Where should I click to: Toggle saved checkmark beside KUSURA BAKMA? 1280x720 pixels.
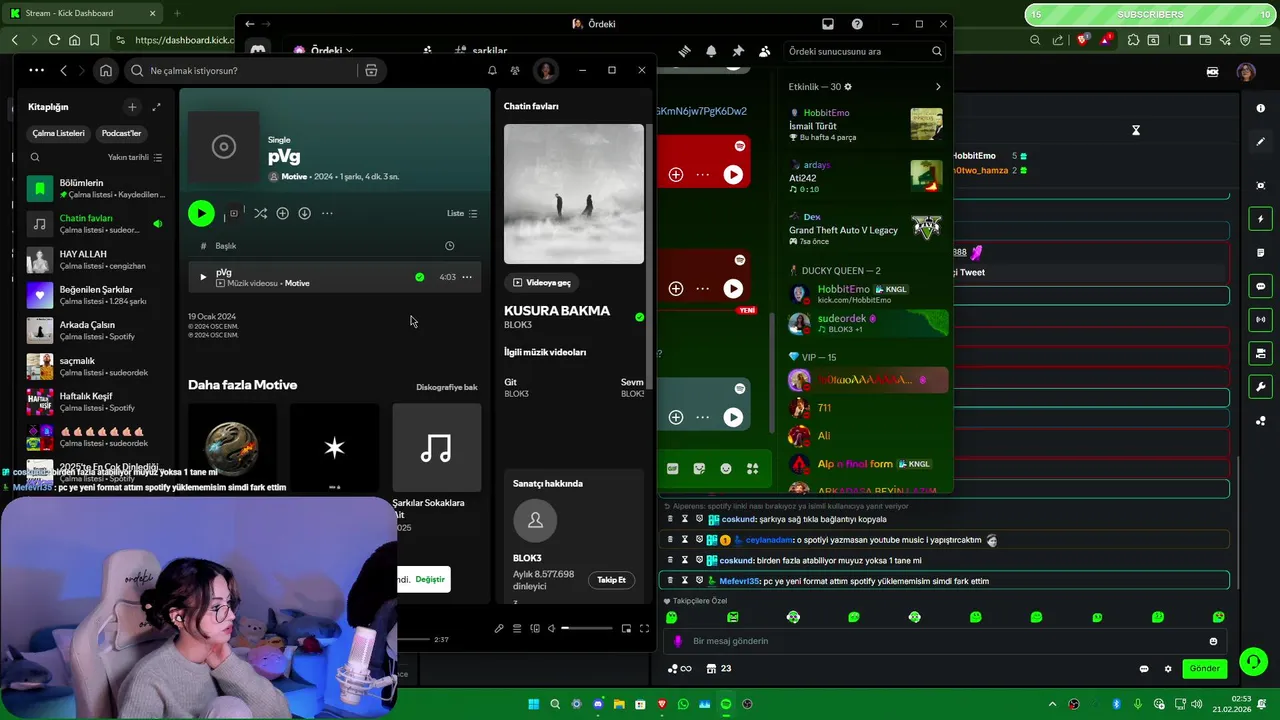point(639,317)
